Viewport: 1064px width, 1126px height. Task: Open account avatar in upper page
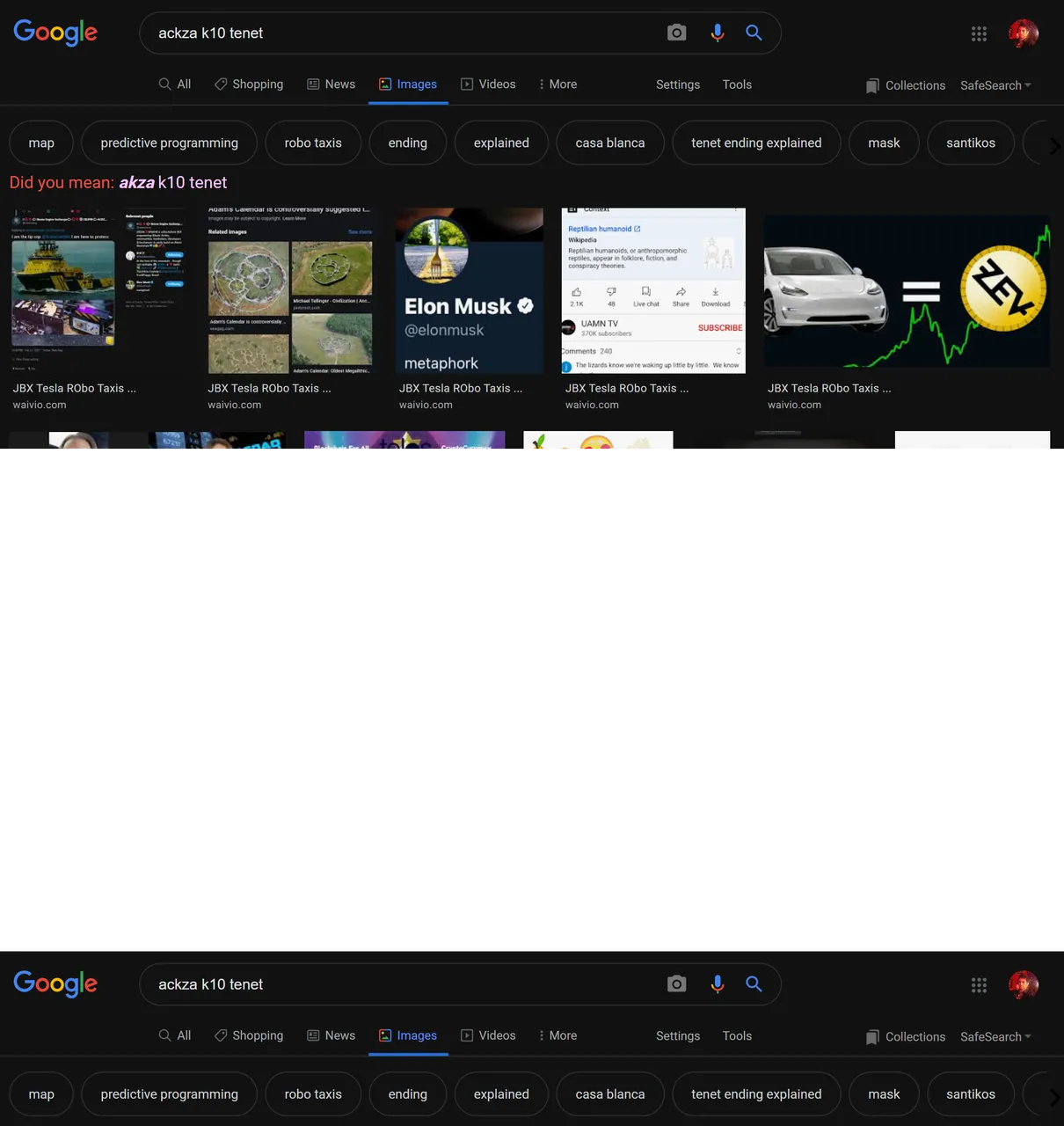(x=1024, y=33)
